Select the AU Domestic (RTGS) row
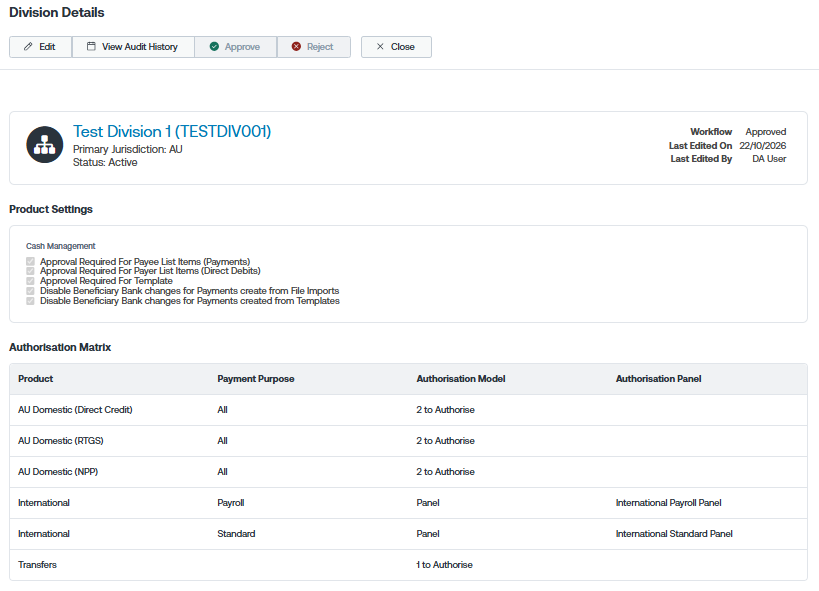The width and height of the screenshot is (819, 591). tap(408, 441)
